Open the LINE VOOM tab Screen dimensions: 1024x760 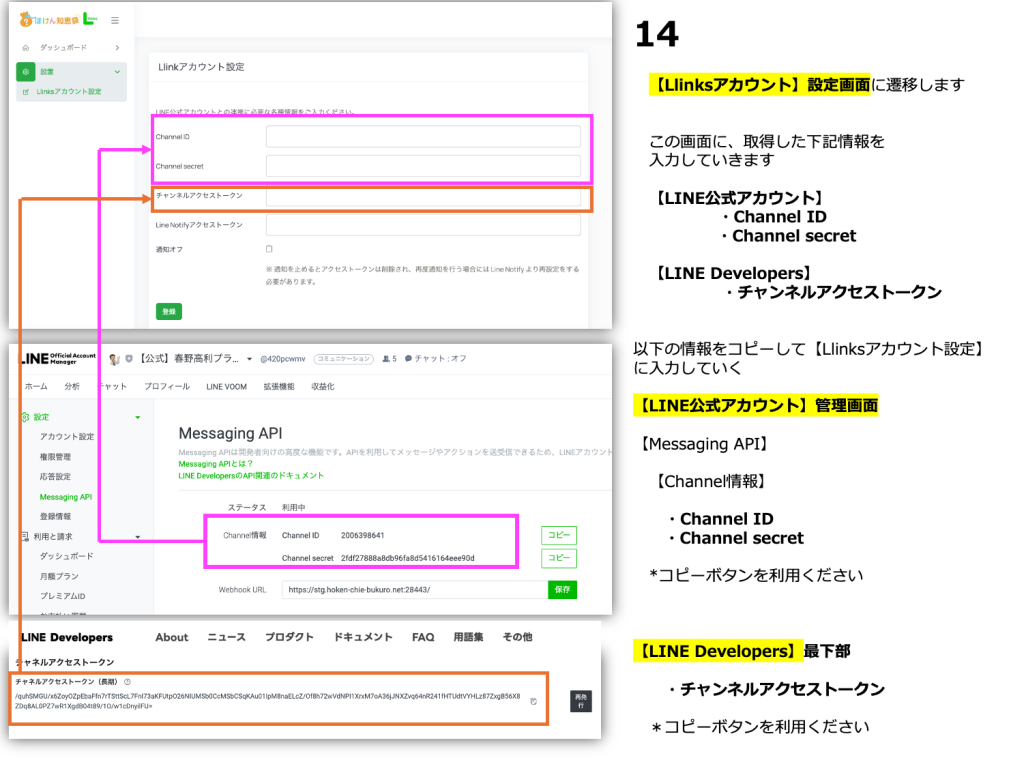(x=227, y=387)
